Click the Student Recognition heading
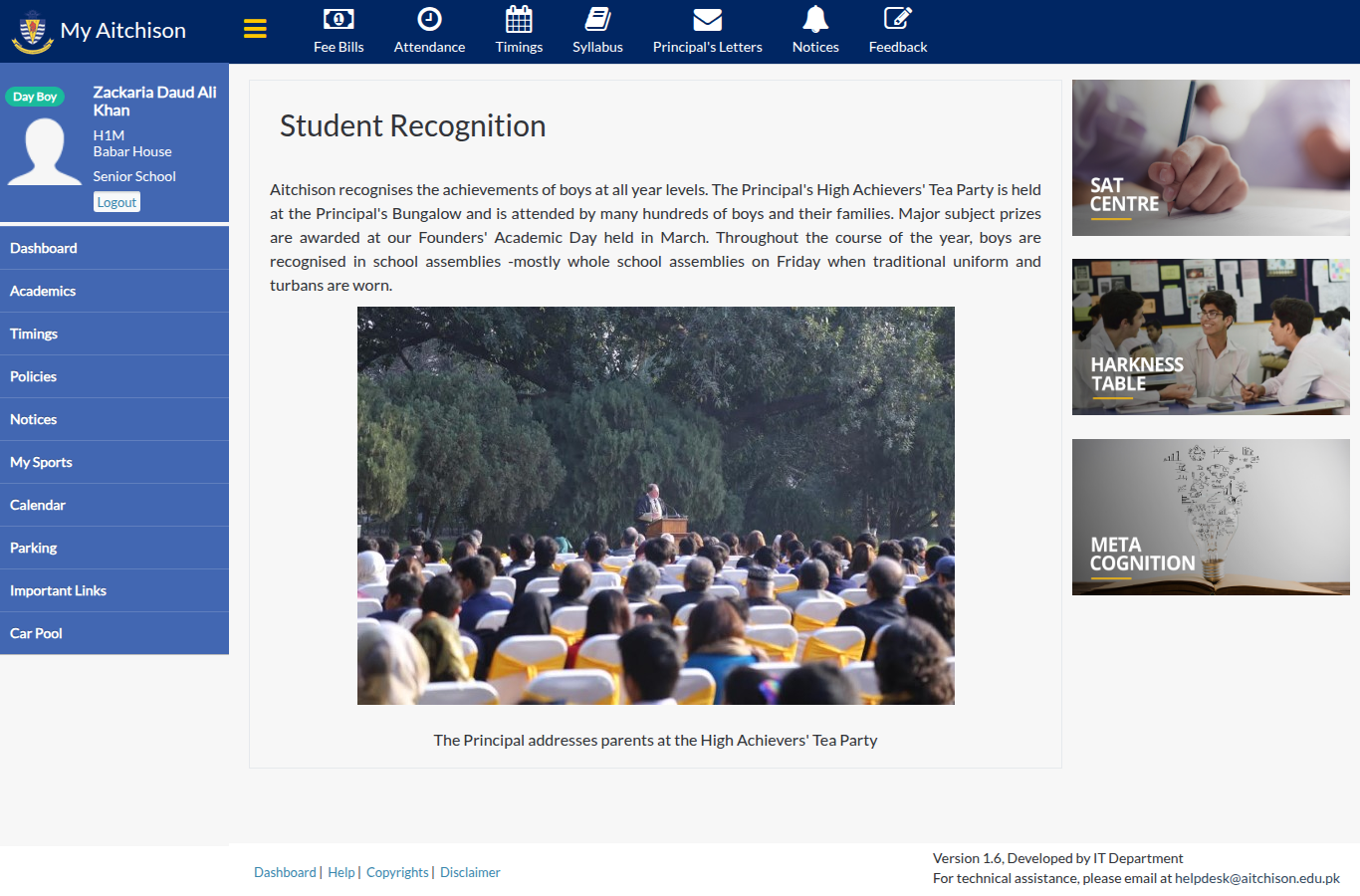 tap(412, 125)
